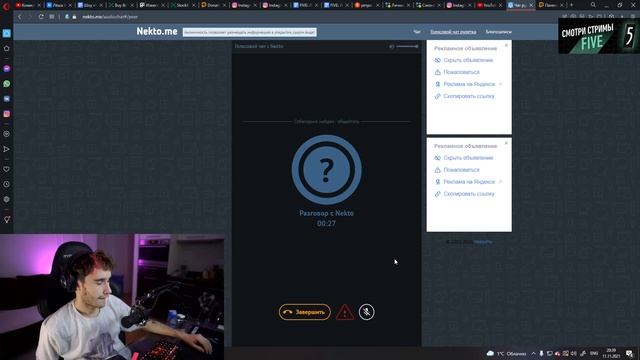640x360 pixels.
Task: Click the tab grid icon next to reload
Action: (52, 17)
